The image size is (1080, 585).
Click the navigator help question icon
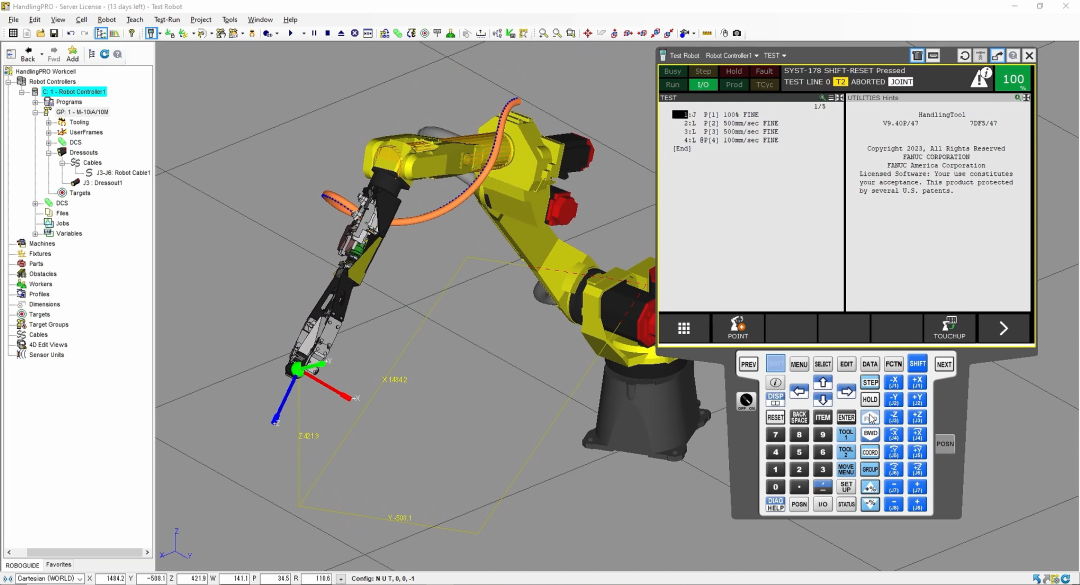118,54
